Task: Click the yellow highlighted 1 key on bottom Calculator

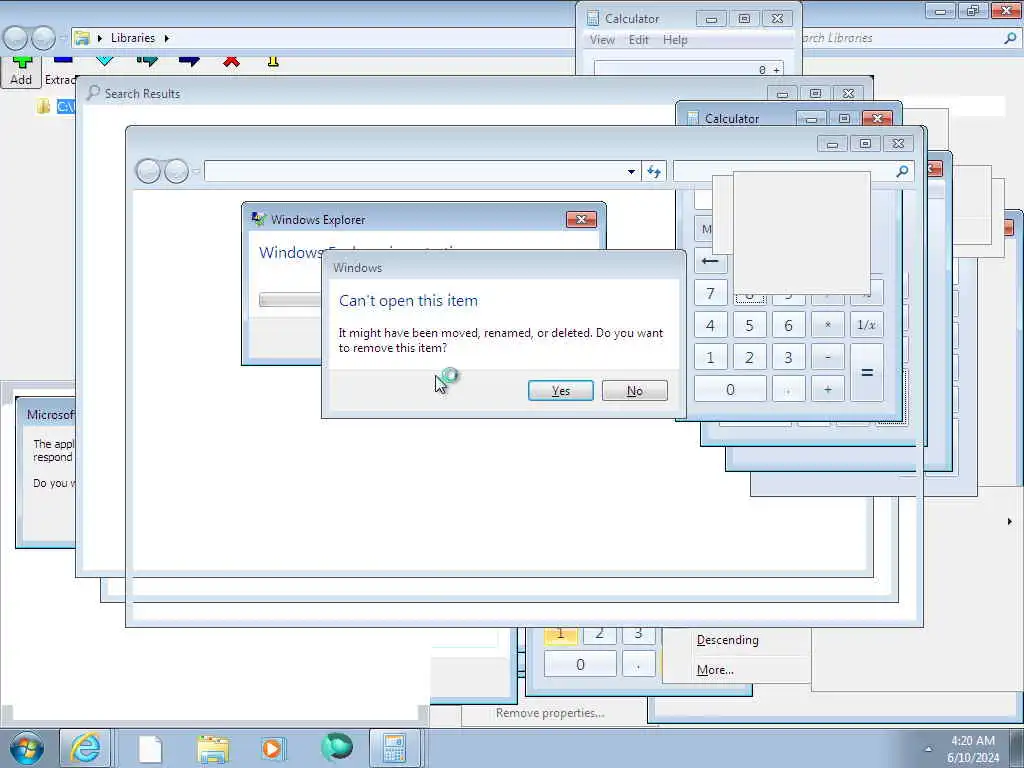Action: [560, 634]
